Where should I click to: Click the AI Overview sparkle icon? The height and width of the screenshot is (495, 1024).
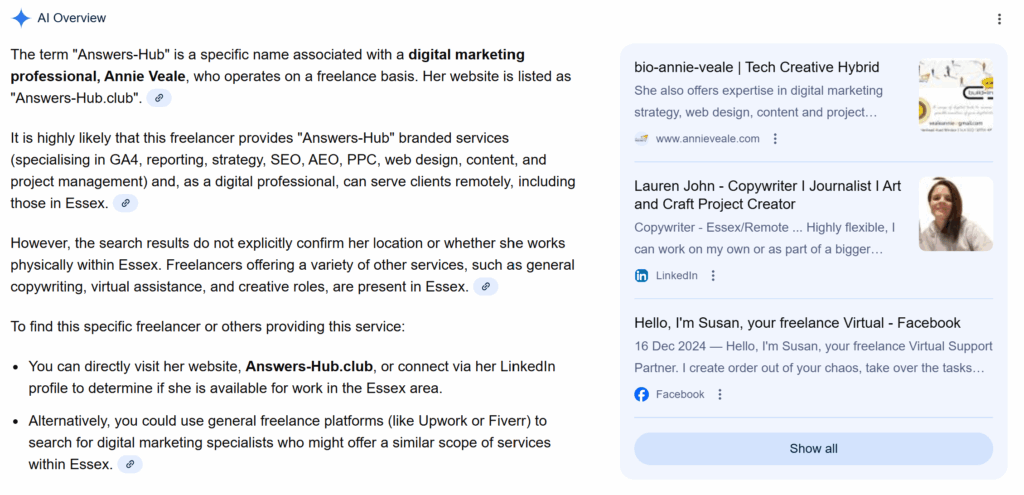pyautogui.click(x=20, y=18)
